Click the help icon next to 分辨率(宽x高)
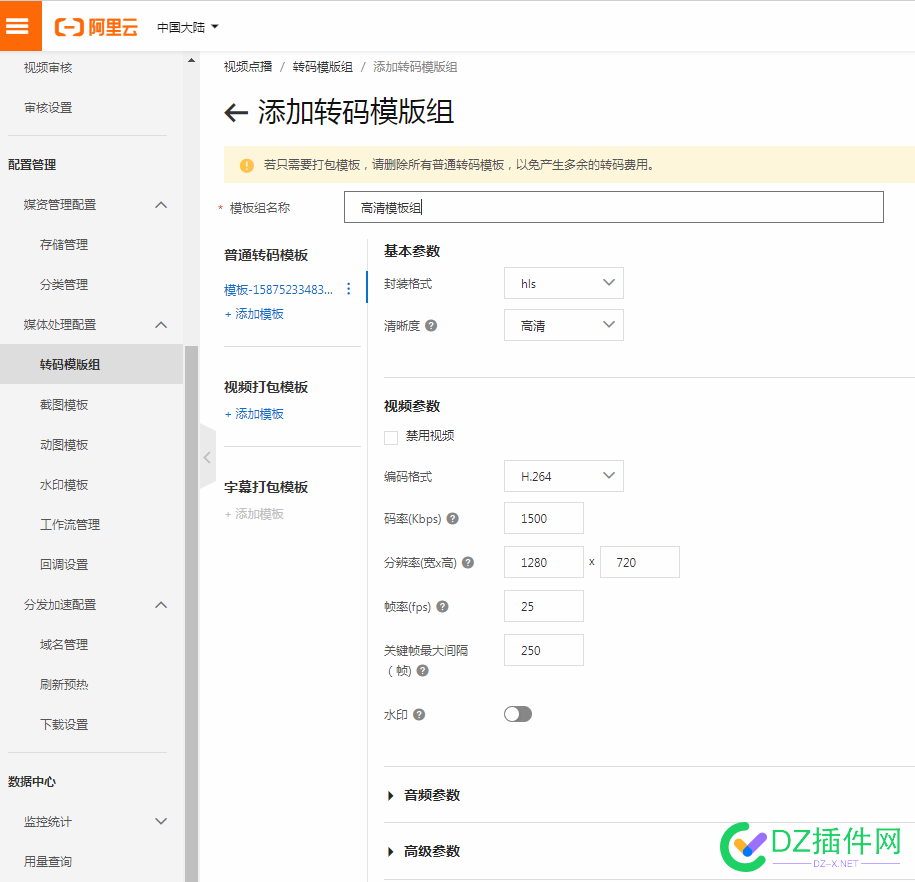Image resolution: width=915 pixels, height=882 pixels. (x=468, y=563)
